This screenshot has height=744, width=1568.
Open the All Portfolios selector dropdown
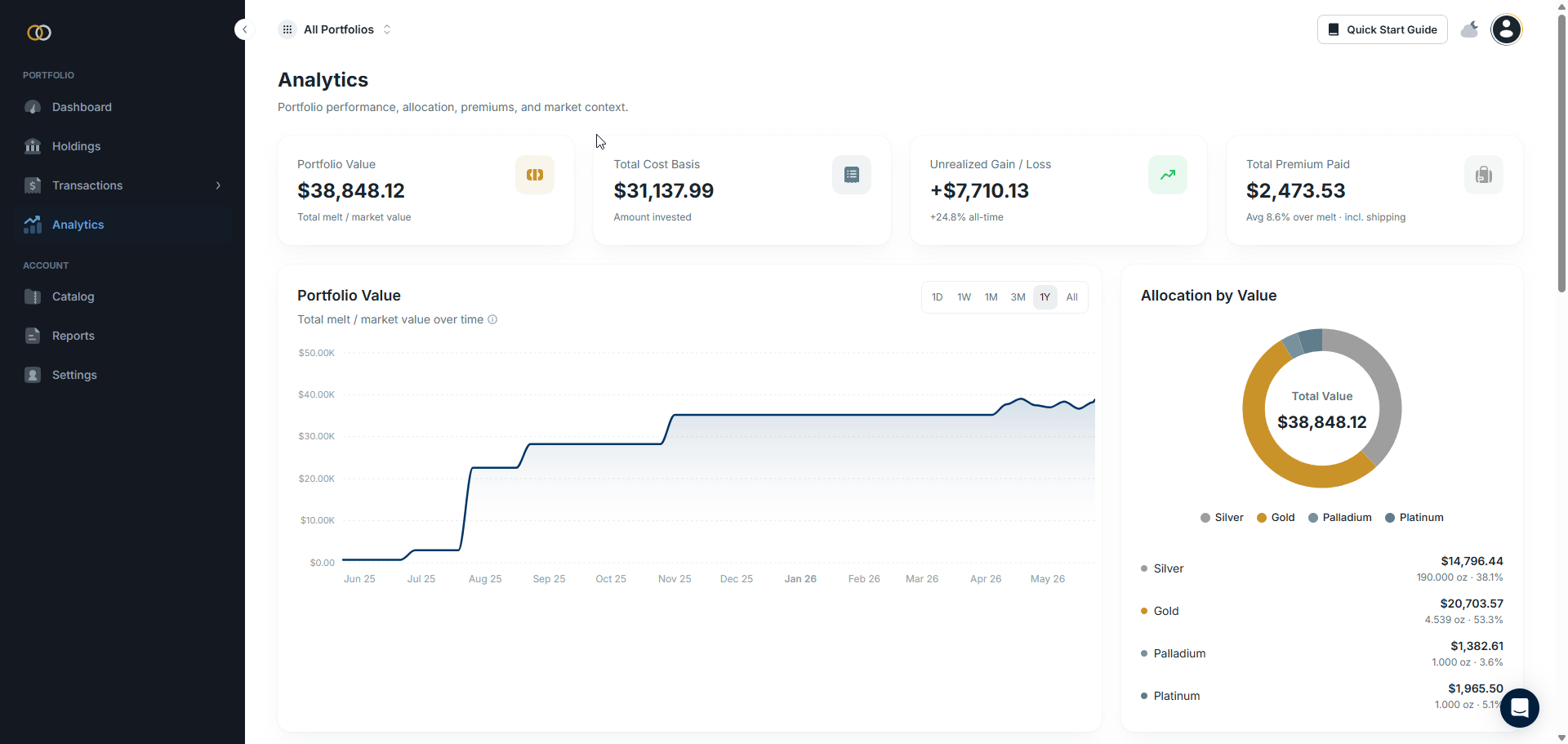click(336, 29)
